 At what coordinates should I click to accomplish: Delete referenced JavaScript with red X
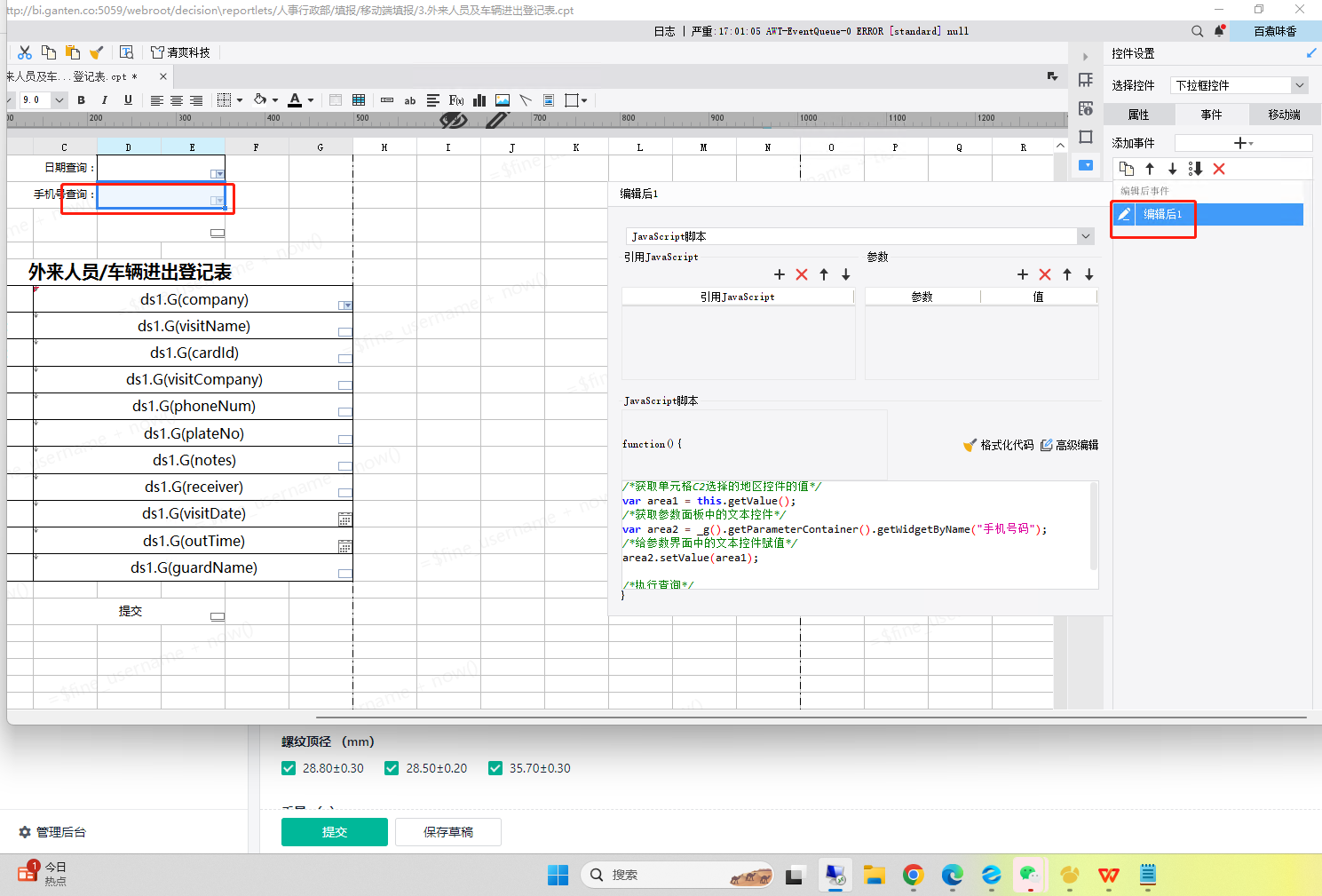pos(802,274)
